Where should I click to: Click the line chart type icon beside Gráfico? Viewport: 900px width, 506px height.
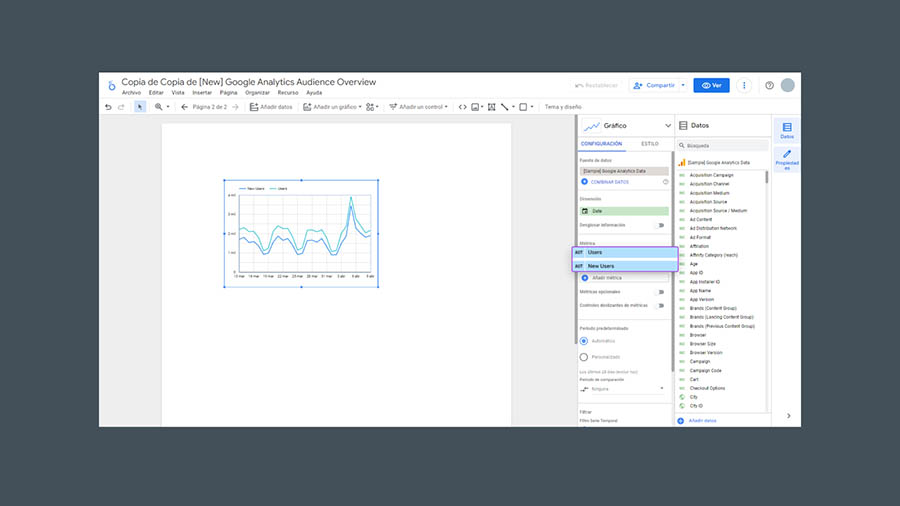pos(591,126)
